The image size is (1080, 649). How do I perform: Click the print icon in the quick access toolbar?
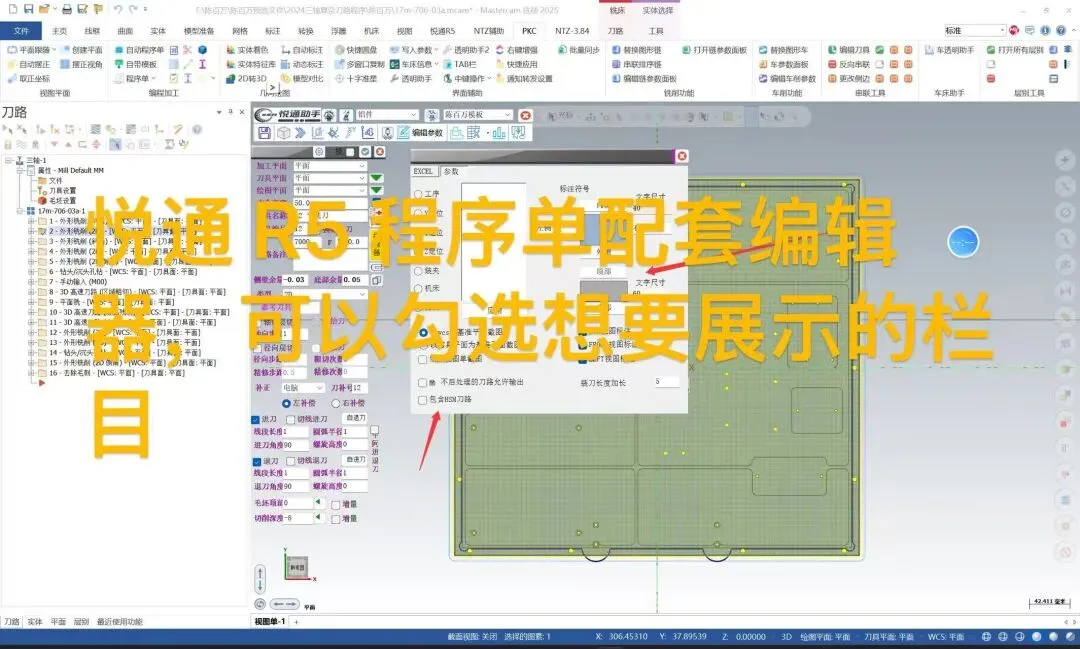(67, 9)
